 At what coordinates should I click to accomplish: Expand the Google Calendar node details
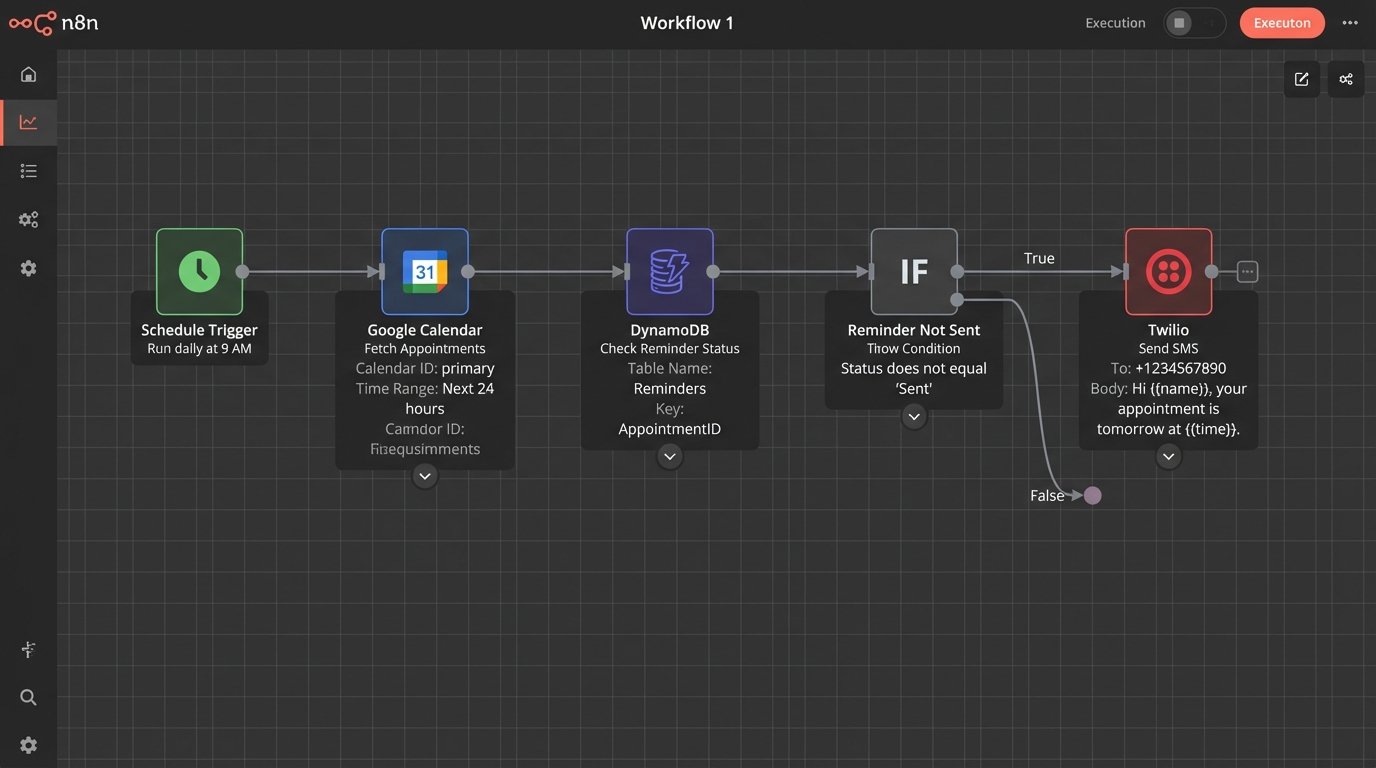(x=424, y=476)
